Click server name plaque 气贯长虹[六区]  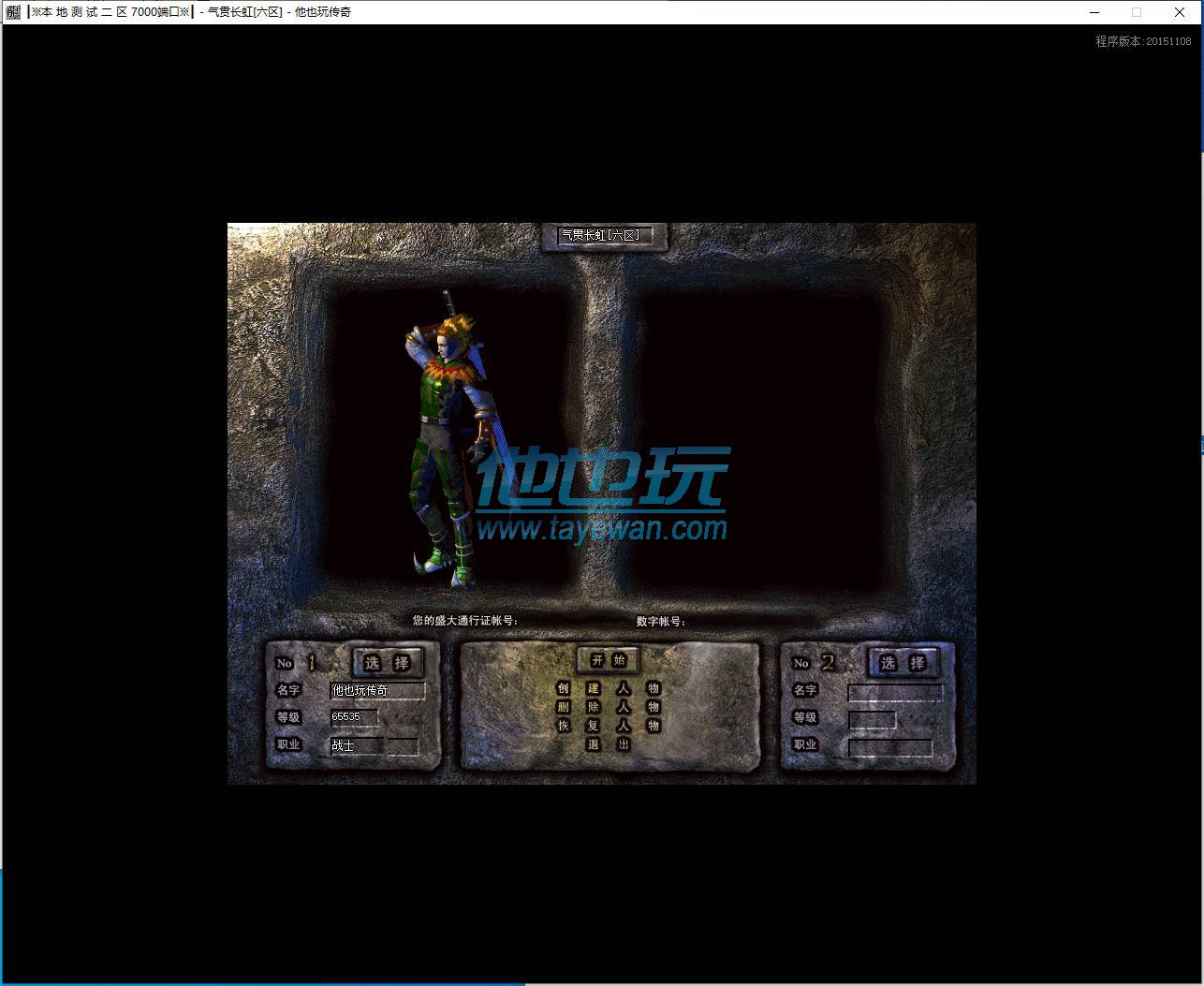605,236
